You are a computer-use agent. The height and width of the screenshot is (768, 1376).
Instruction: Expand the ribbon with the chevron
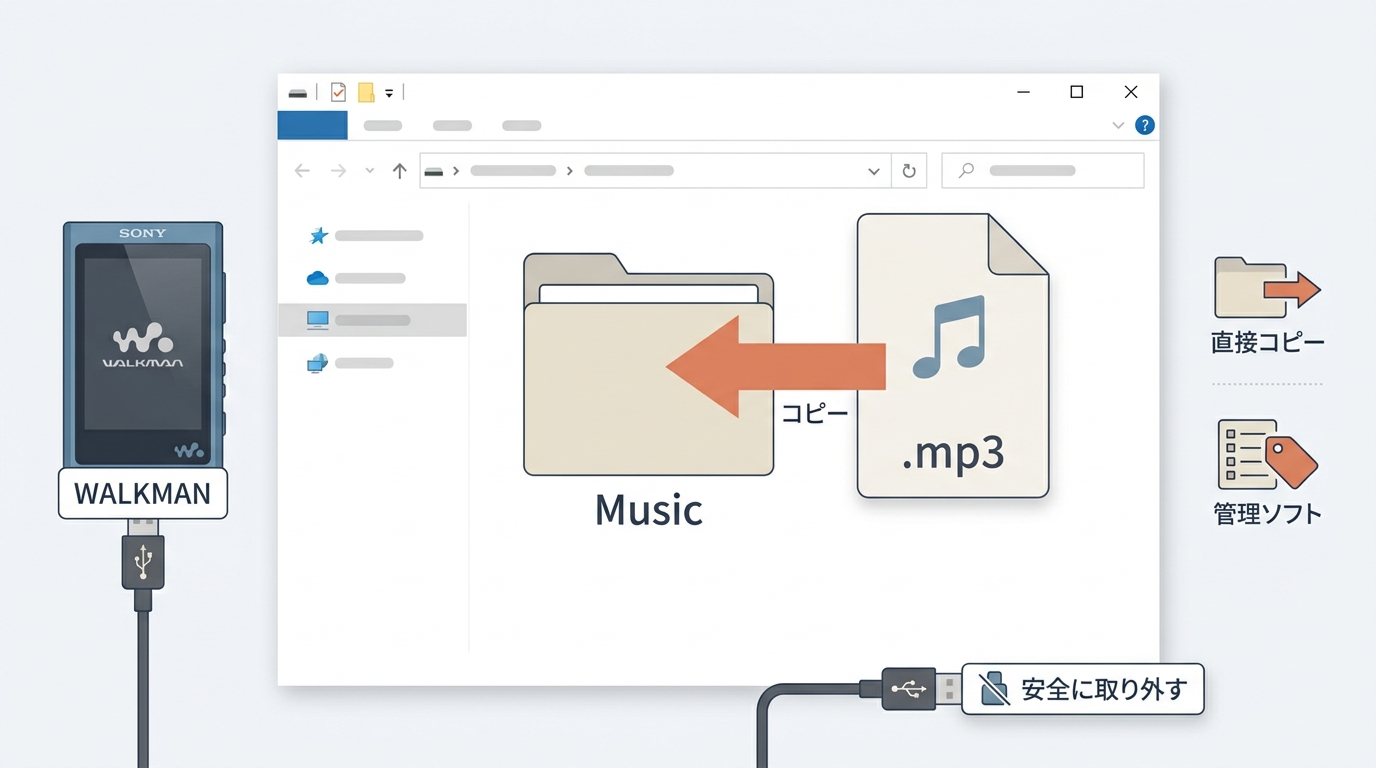click(1118, 126)
